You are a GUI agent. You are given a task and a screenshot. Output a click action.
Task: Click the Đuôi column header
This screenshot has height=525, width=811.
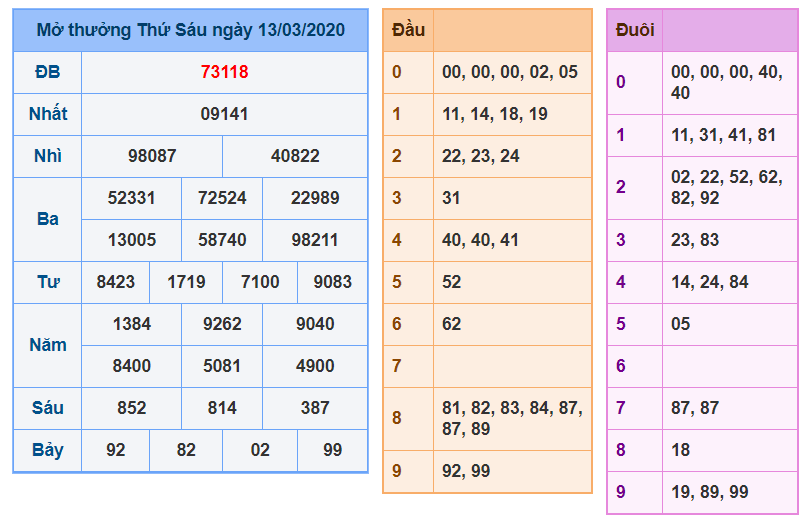pyautogui.click(x=635, y=30)
